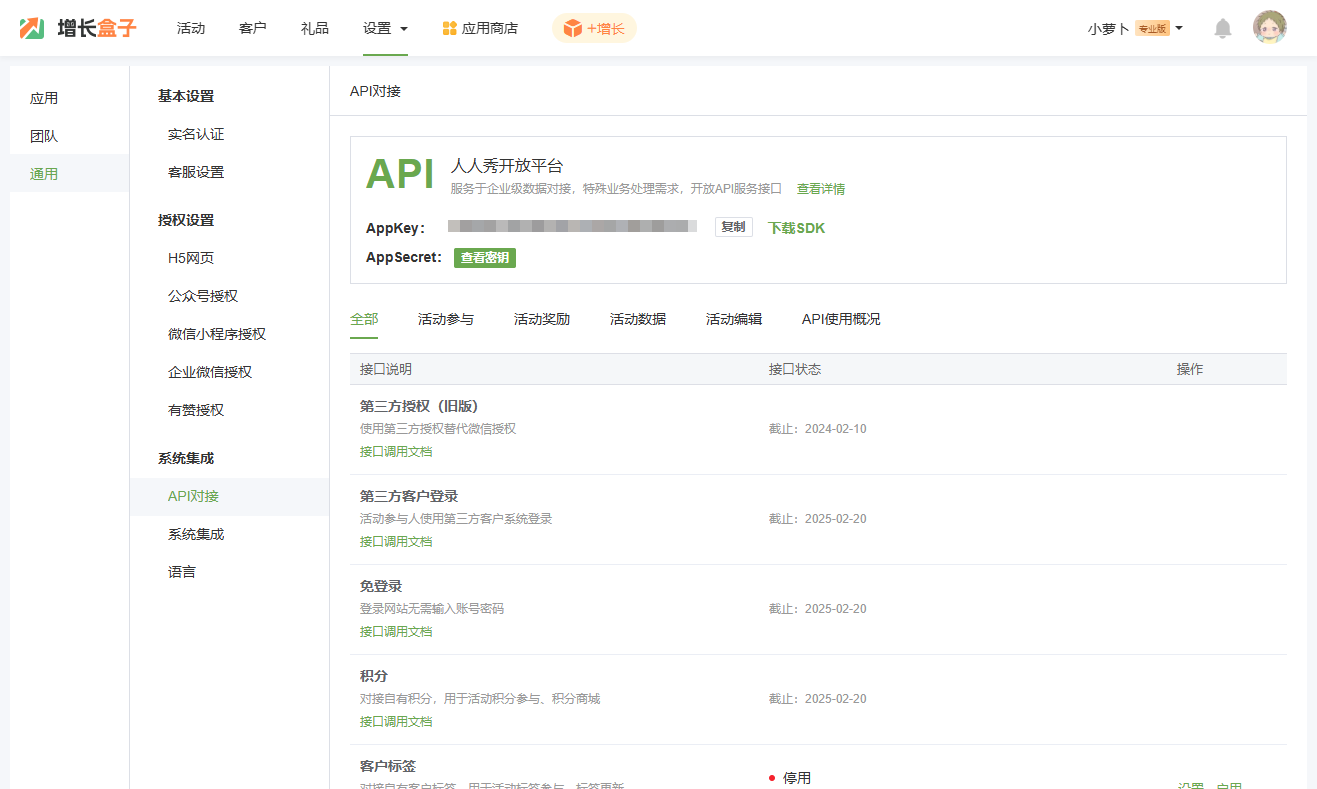Open 应用商店 from the top bar

(480, 28)
